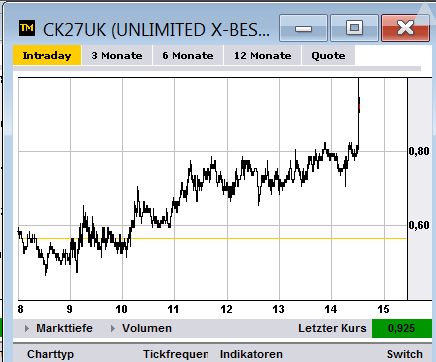Click the 12 hour label on time axis

click(x=226, y=309)
